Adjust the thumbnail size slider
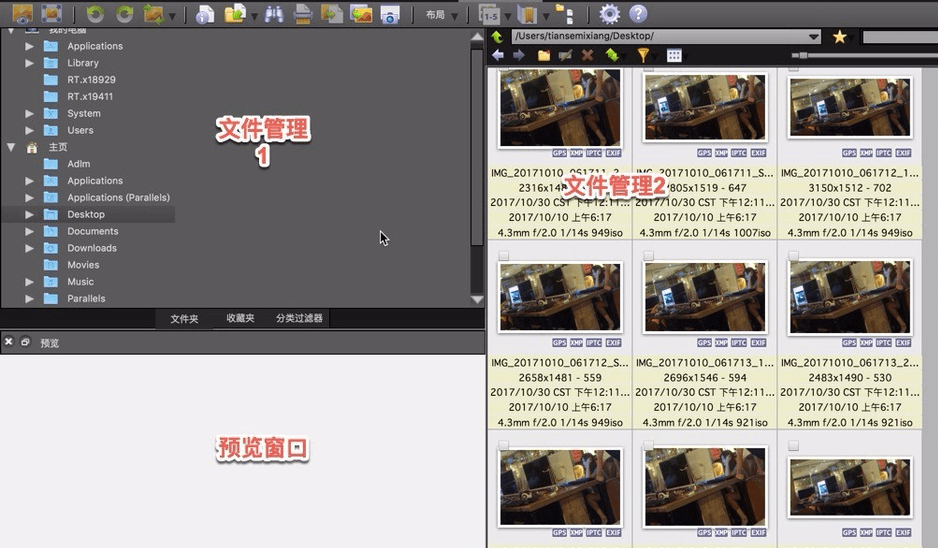 (803, 56)
